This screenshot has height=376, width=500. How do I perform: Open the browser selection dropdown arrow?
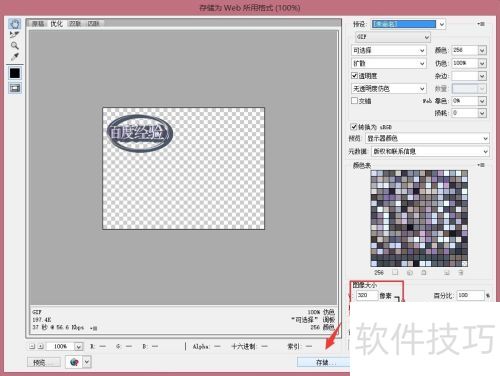(87, 362)
